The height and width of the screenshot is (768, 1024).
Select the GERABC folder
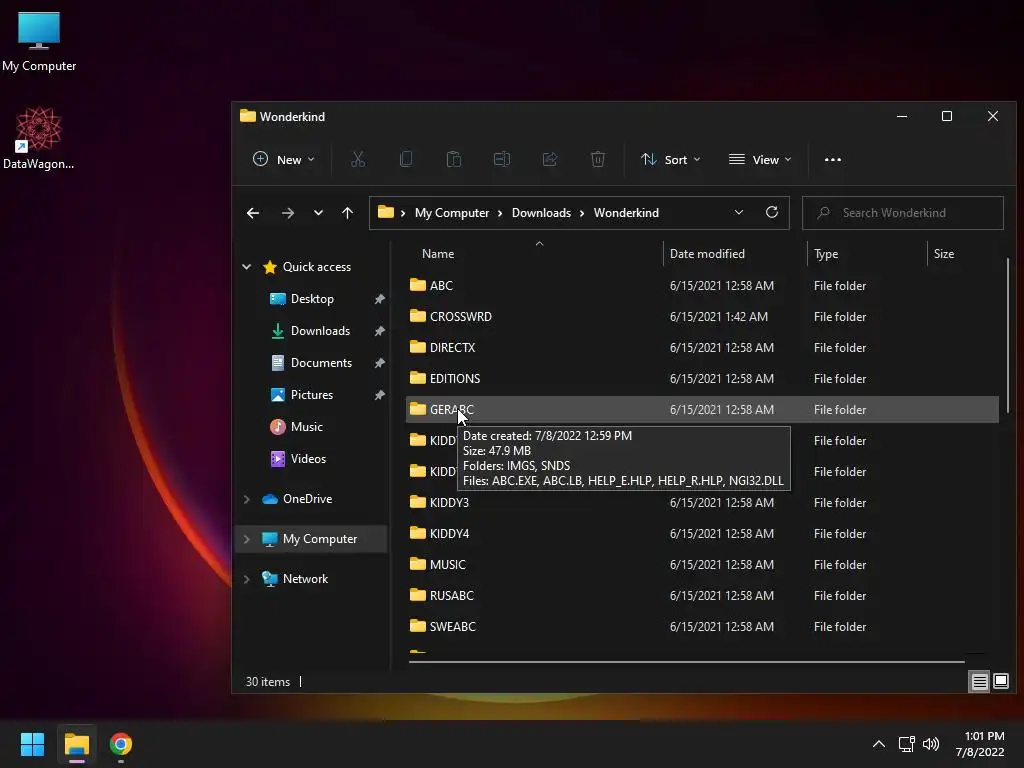click(702, 409)
